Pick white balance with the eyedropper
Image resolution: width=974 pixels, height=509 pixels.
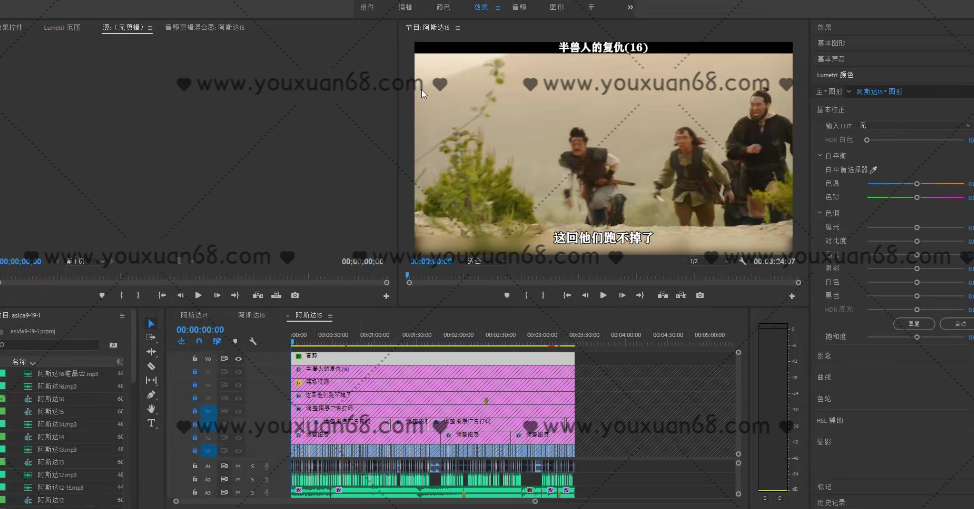[873, 170]
